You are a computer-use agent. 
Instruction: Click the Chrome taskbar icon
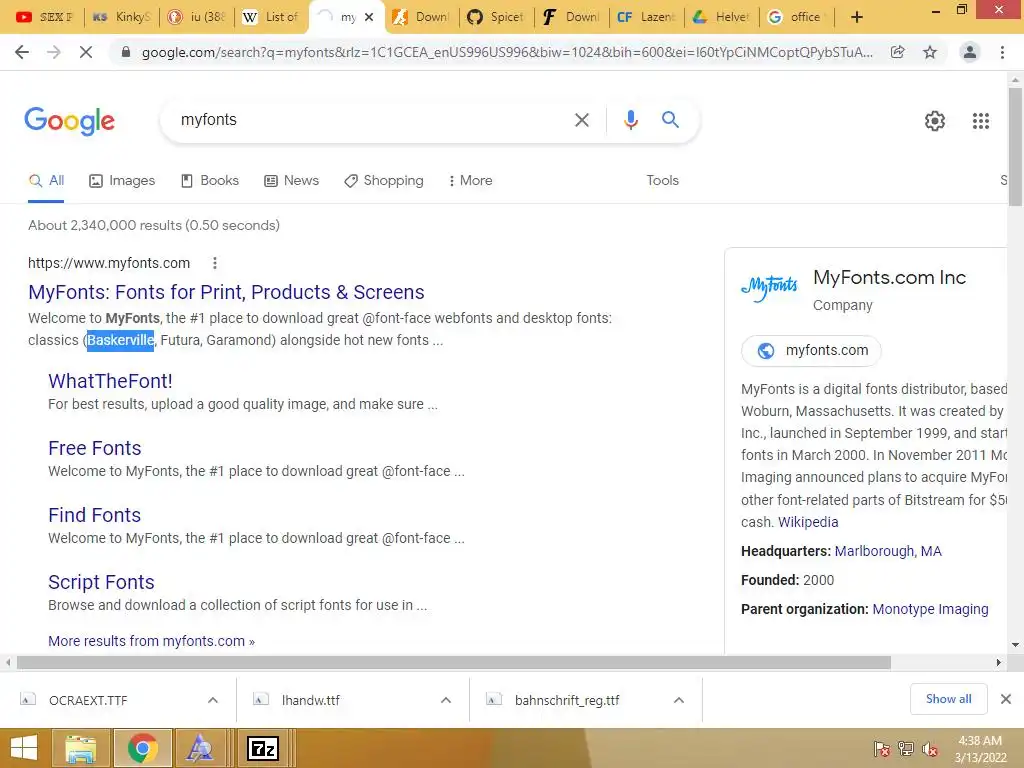142,748
